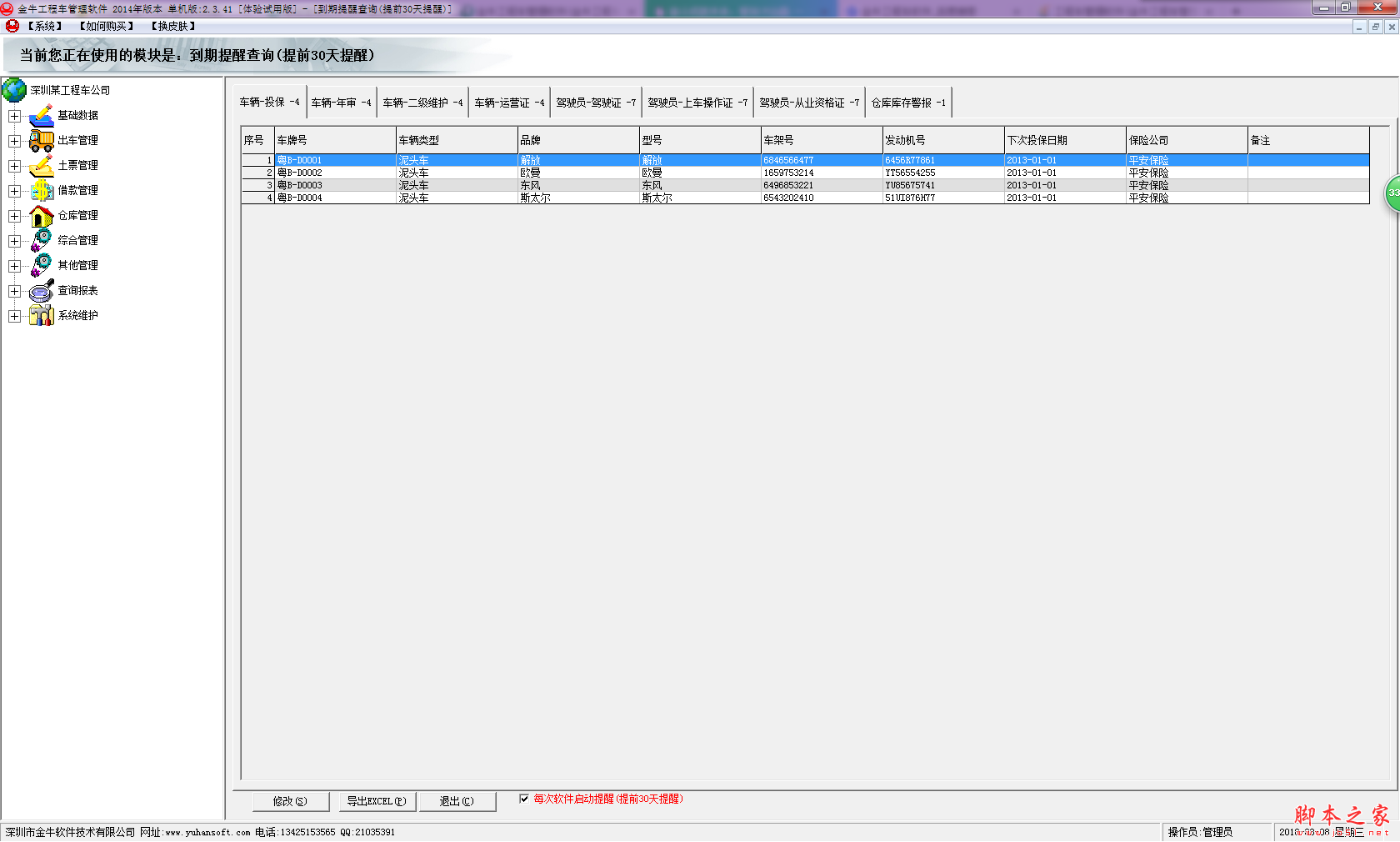
Task: Open the 【系统】 menu
Action: click(x=45, y=26)
